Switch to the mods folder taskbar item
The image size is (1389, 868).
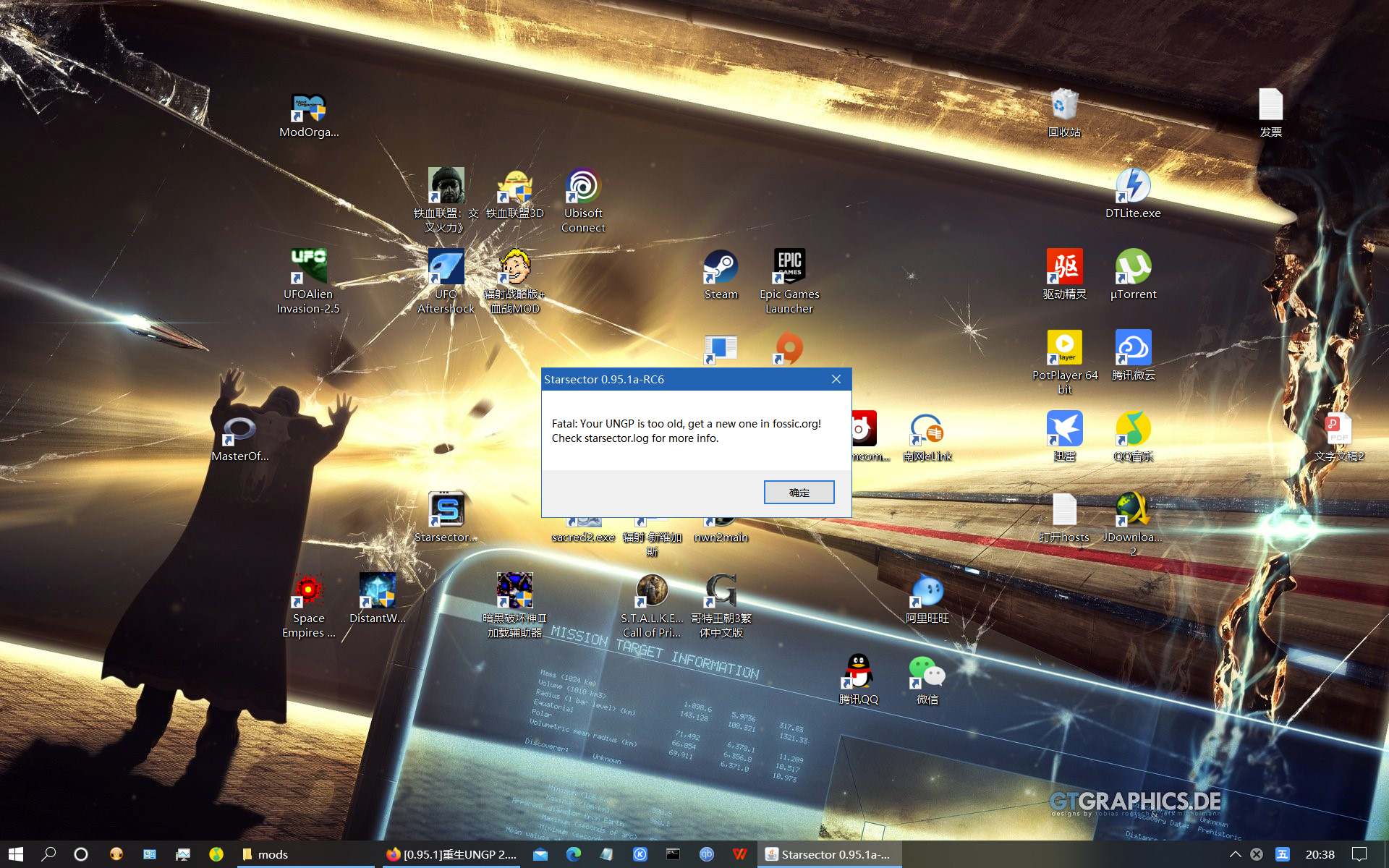coord(304,854)
